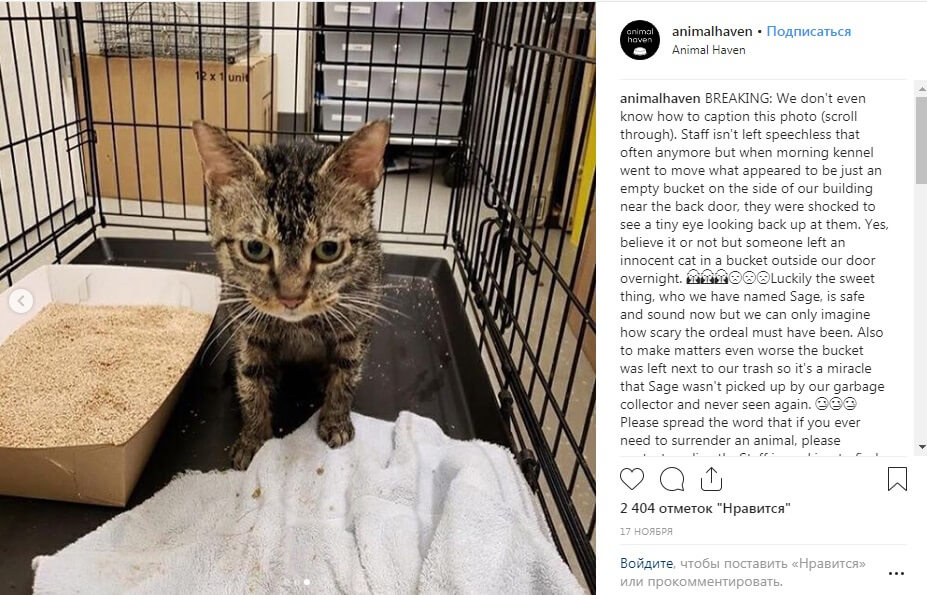Click the caption scrollbar up arrow
This screenshot has width=927, height=595.
click(921, 89)
